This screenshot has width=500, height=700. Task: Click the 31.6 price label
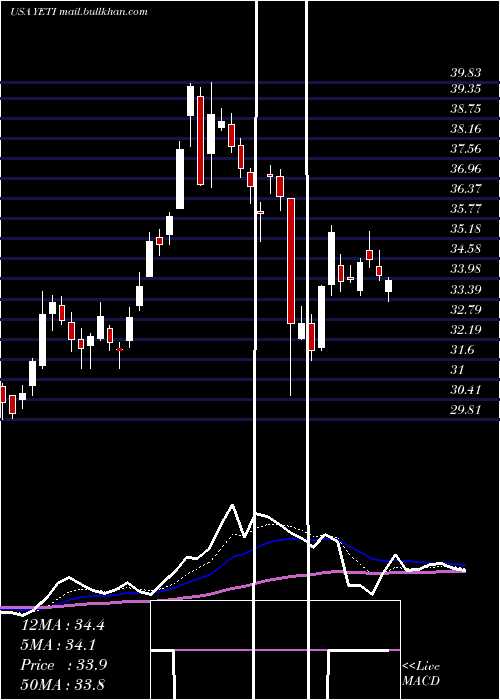tap(462, 350)
